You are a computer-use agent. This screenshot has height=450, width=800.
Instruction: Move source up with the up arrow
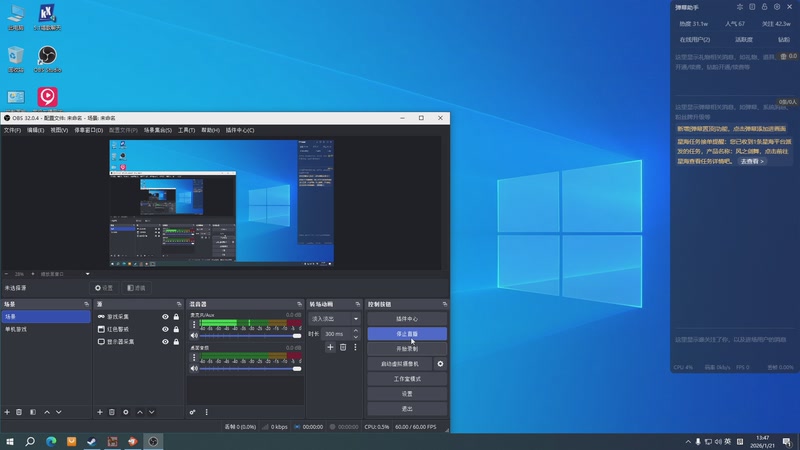(x=140, y=412)
